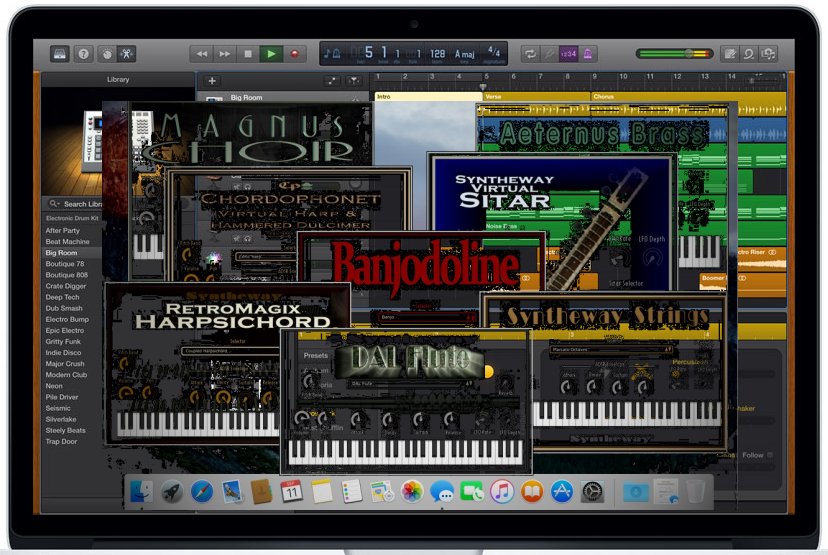Open iTunes music icon in Dock
Viewport: 828px width, 555px height.
502,492
